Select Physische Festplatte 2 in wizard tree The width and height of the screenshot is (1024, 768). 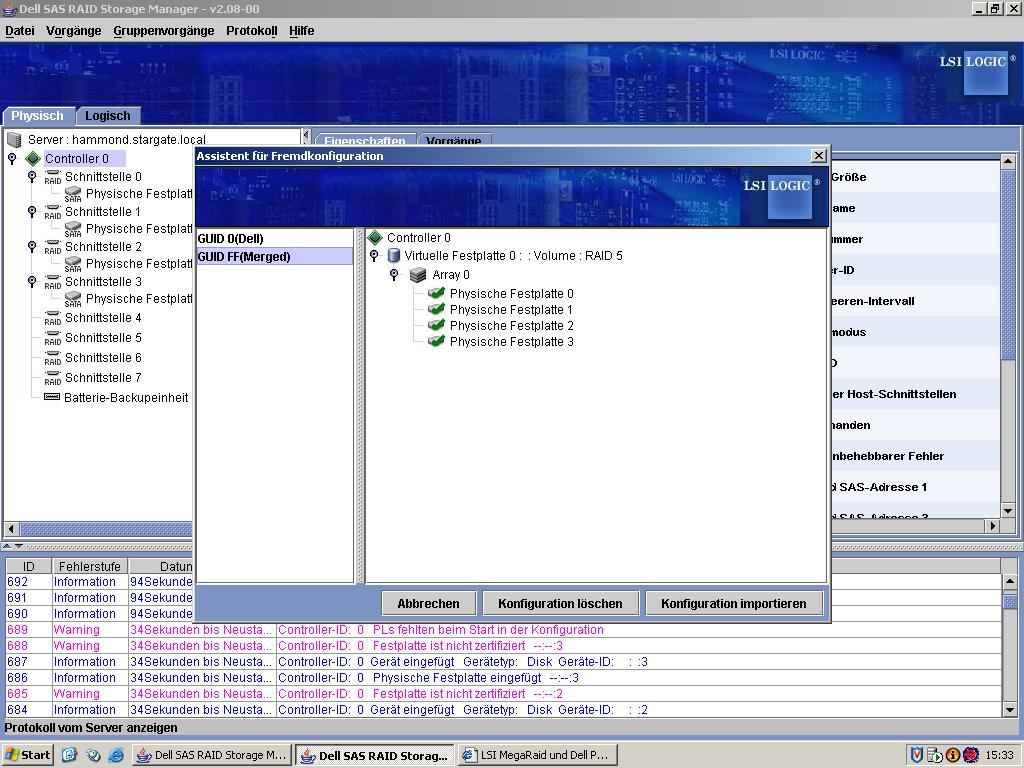tap(511, 326)
